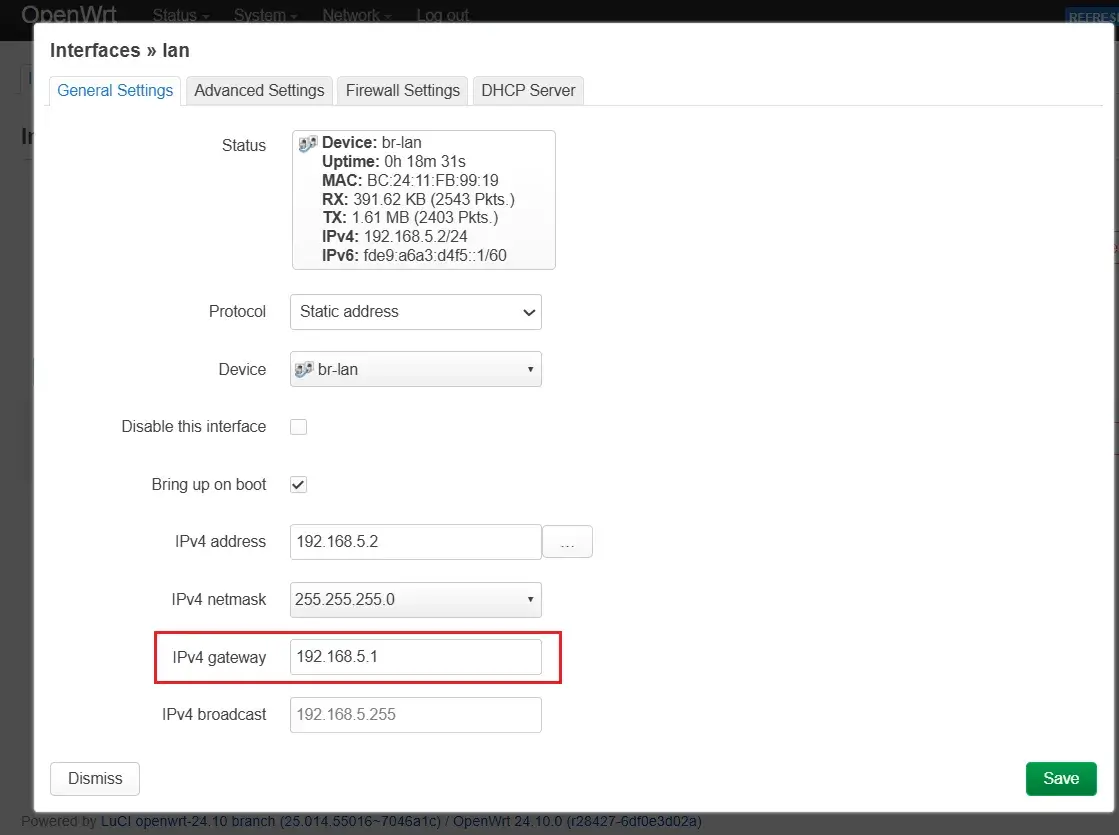Toggle the Disable this interface checkbox
Screen dimensions: 1119x835
click(x=298, y=427)
